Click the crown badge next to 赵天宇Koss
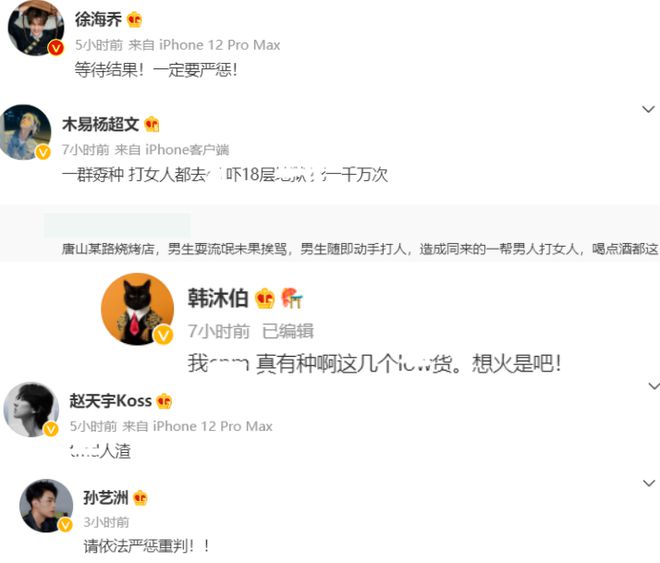This screenshot has width=660, height=563. [x=164, y=401]
